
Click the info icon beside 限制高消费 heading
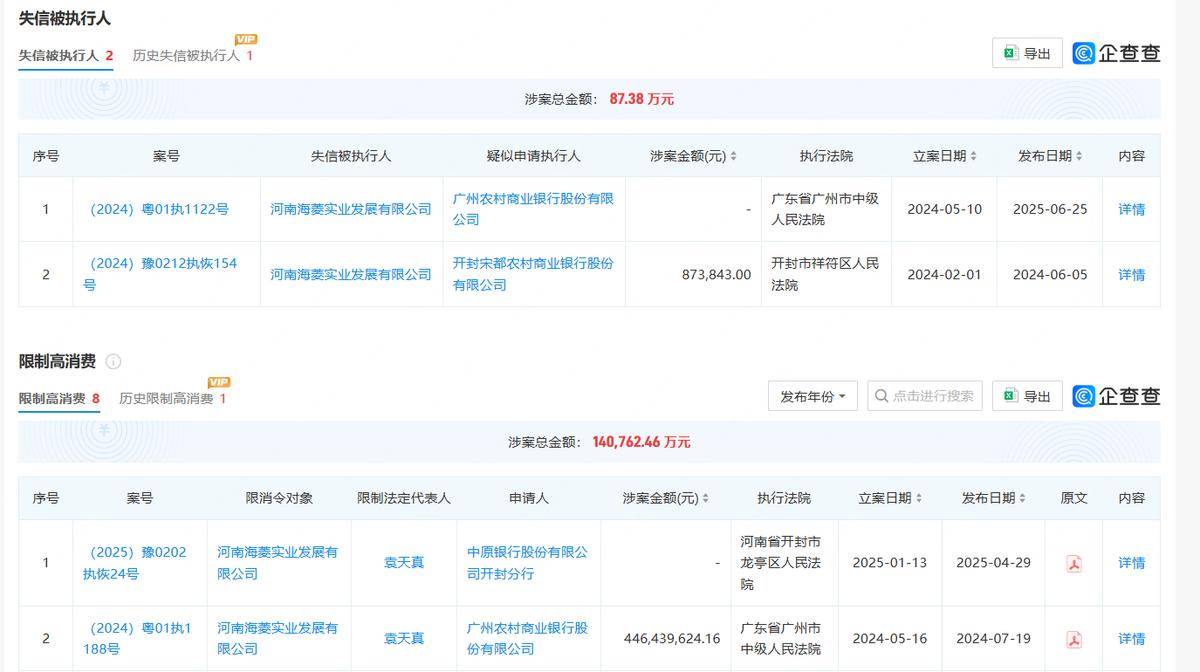tap(113, 362)
